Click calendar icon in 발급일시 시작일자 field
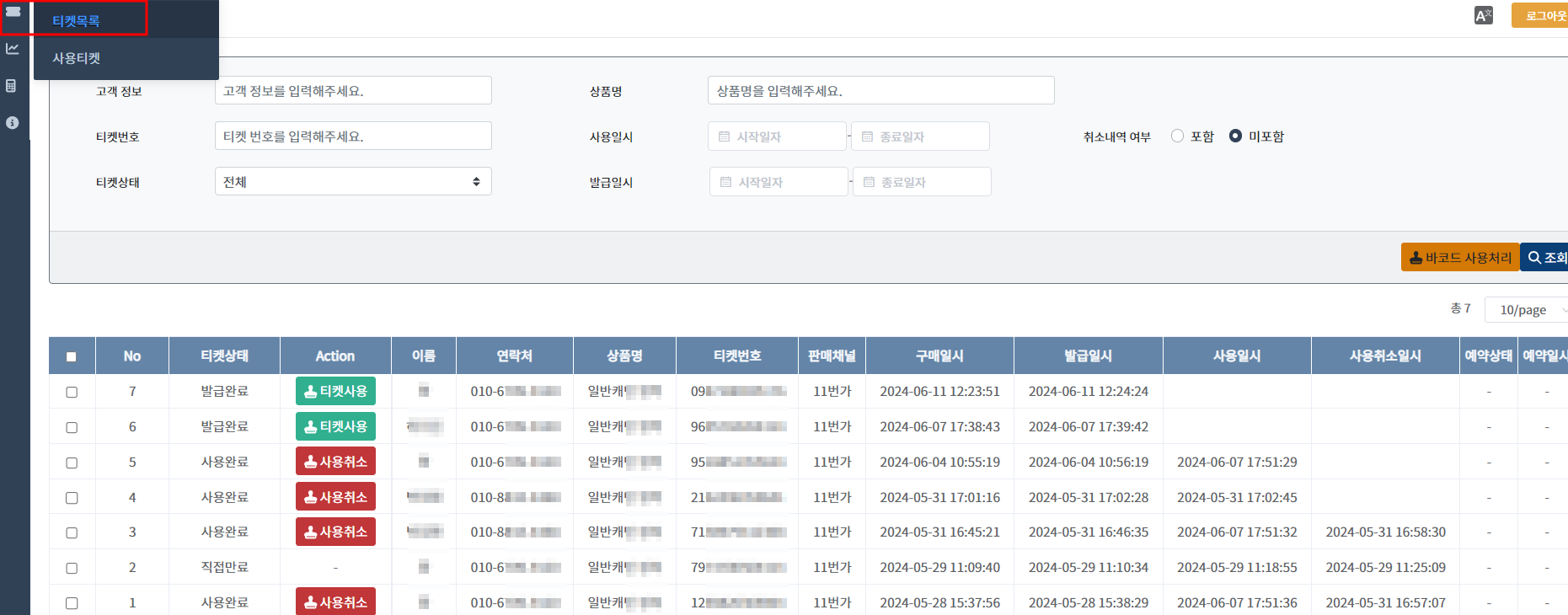This screenshot has height=615, width=1568. click(726, 182)
